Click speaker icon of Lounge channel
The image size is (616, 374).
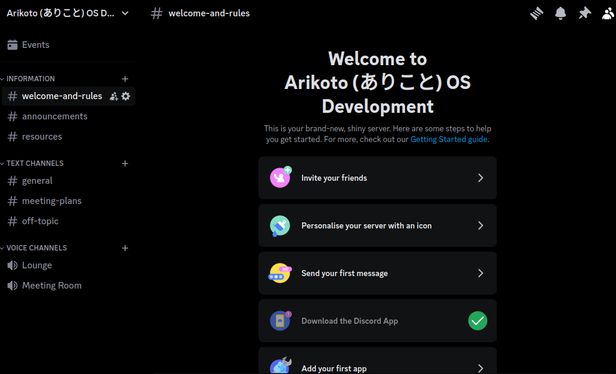12,266
